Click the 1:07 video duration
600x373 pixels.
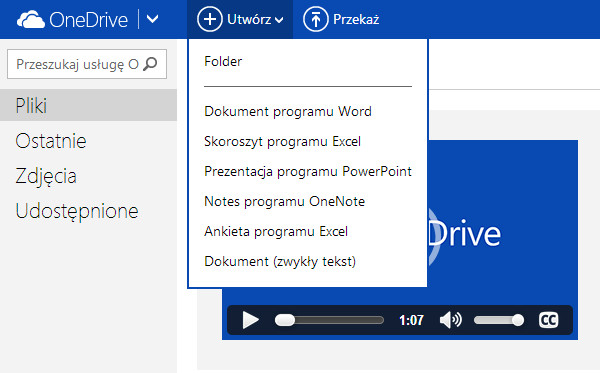point(411,320)
